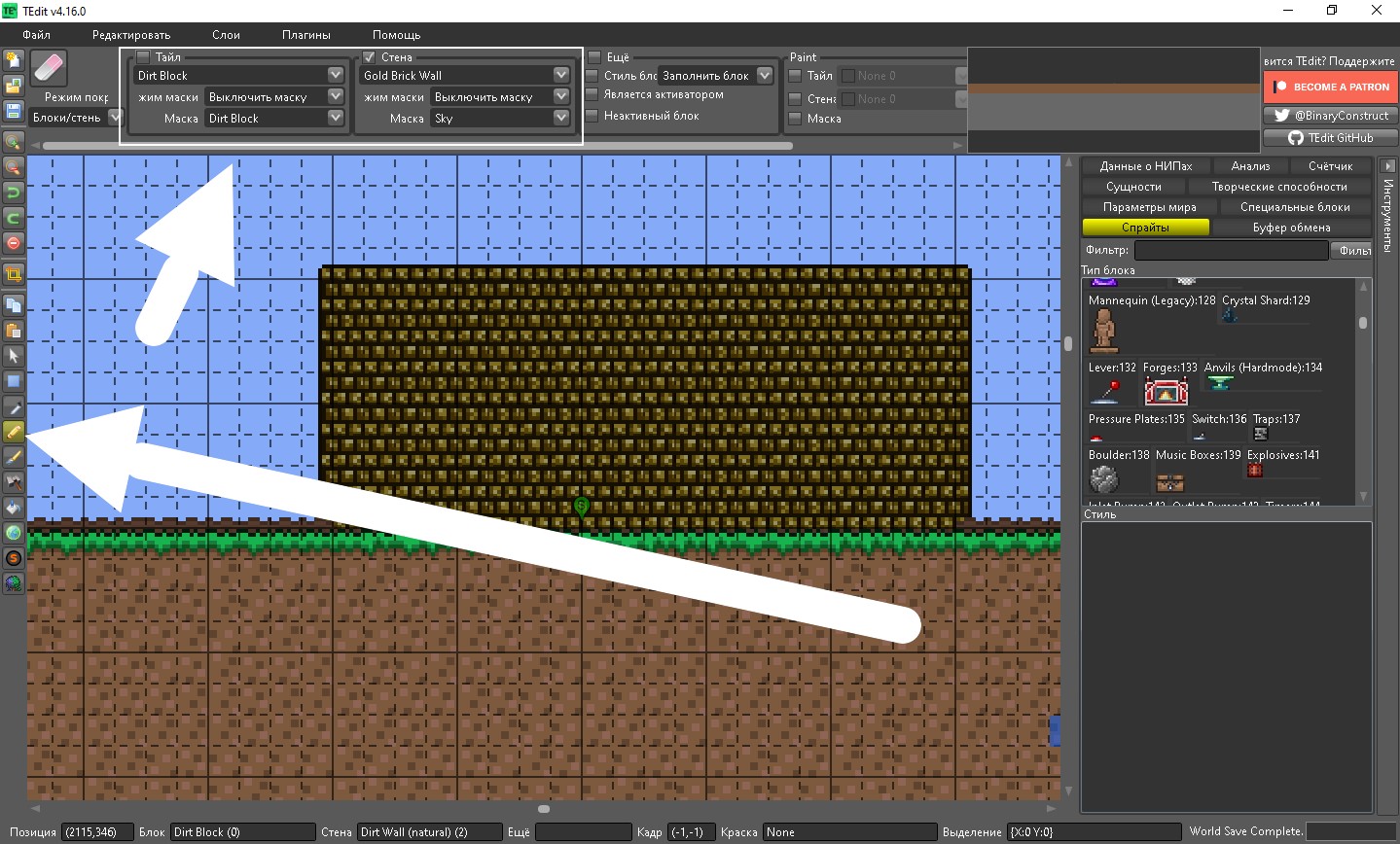1400x844 pixels.
Task: Open the wall Маска Sky dropdown
Action: coord(500,118)
